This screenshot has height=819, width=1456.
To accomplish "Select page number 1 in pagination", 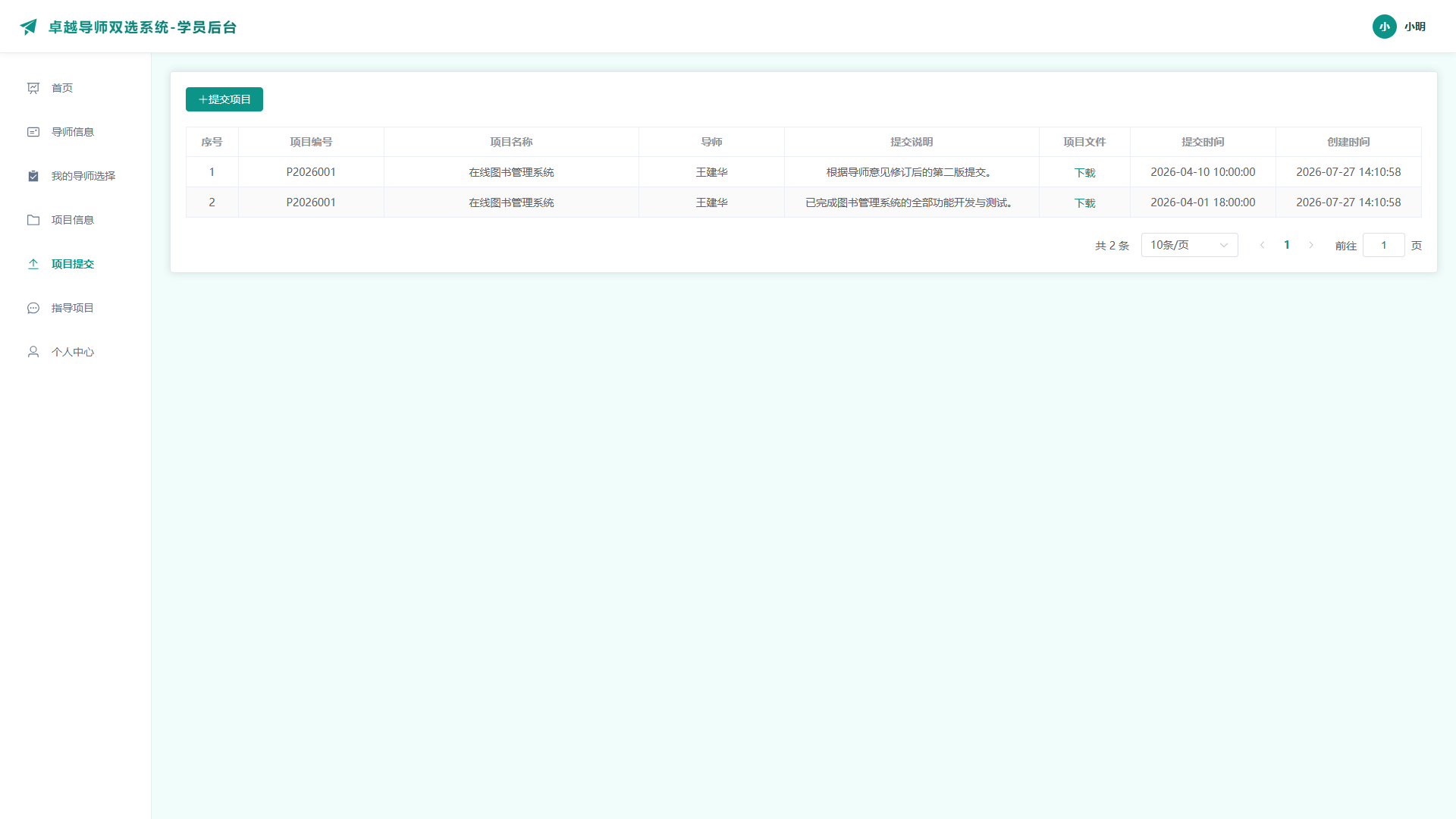I will pyautogui.click(x=1287, y=245).
